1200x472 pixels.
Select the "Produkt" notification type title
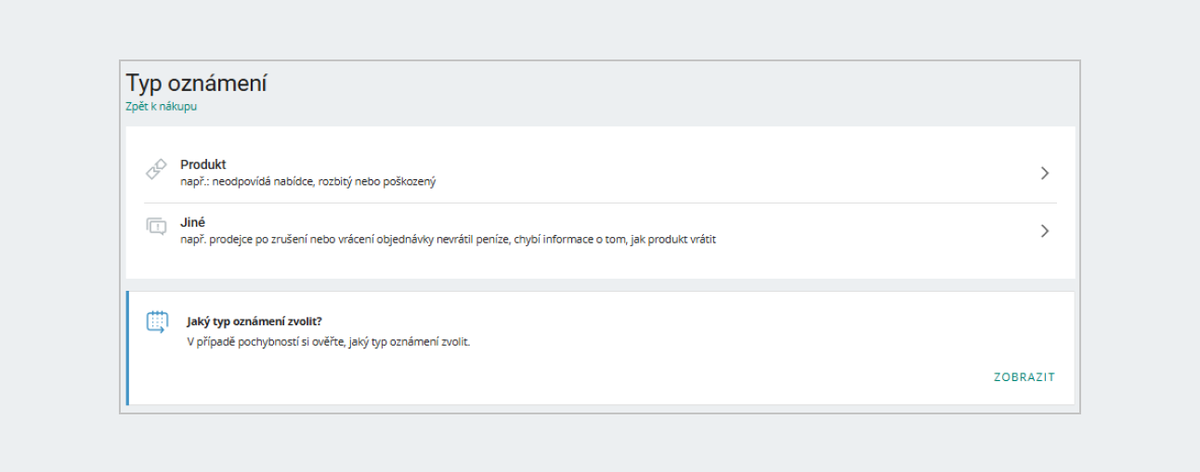point(203,164)
